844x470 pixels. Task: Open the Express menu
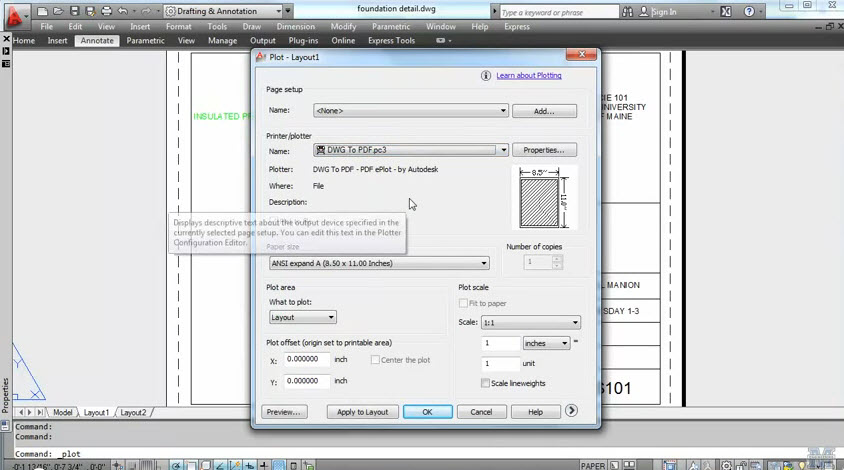517,26
